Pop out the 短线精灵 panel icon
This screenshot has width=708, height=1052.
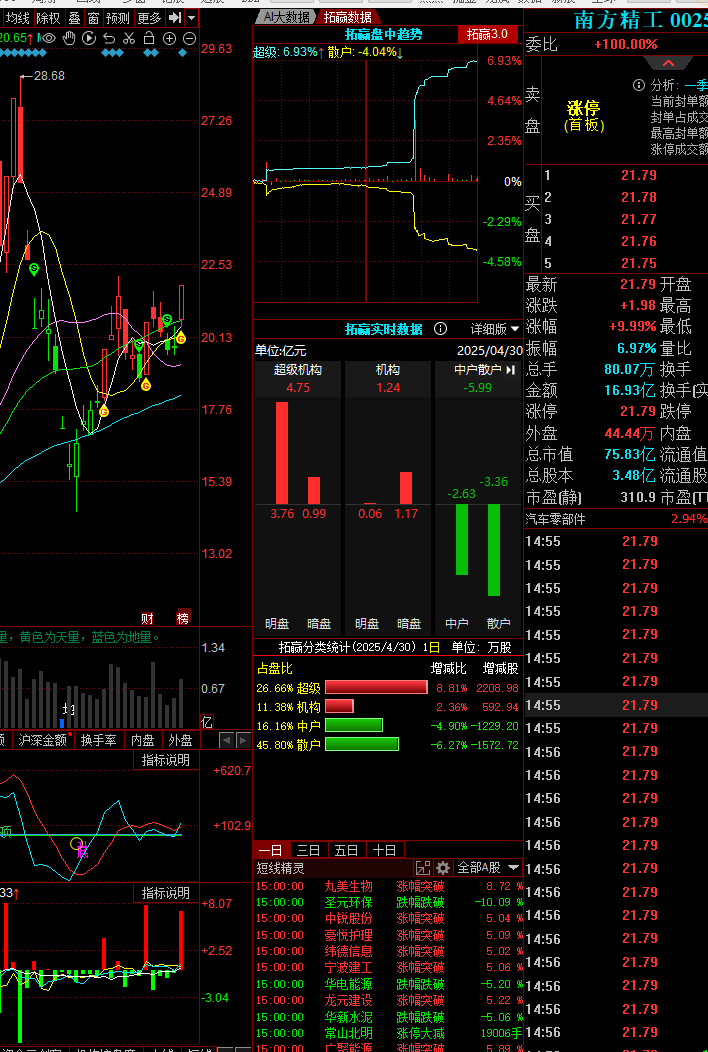[x=423, y=867]
